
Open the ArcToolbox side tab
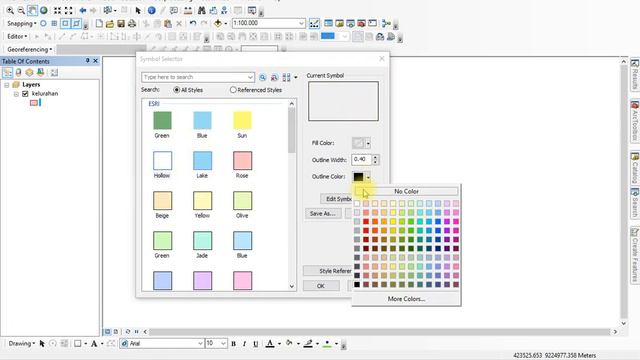(635, 121)
